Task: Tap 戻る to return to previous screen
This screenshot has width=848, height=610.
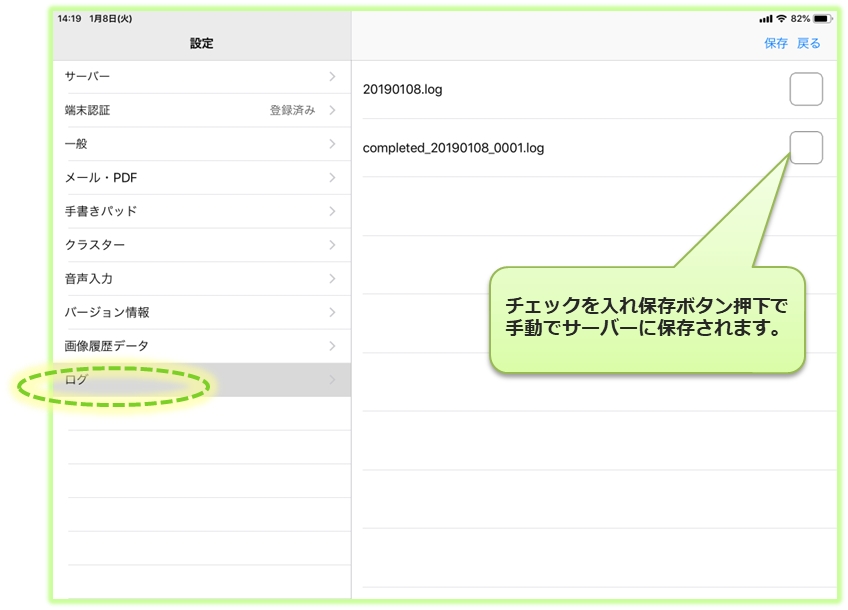Action: pos(806,43)
